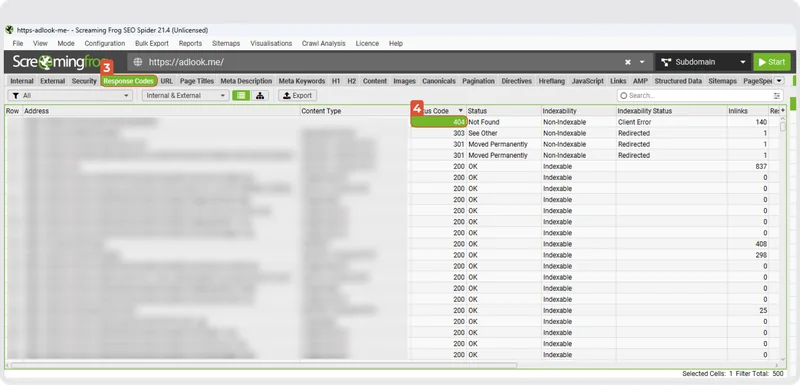Open the Internal & External dropdown
Screen dimensions: 800x385
[185, 95]
